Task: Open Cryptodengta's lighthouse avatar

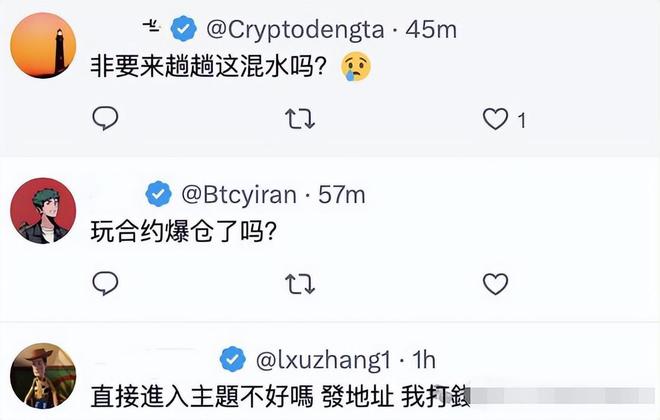Action: [x=43, y=46]
